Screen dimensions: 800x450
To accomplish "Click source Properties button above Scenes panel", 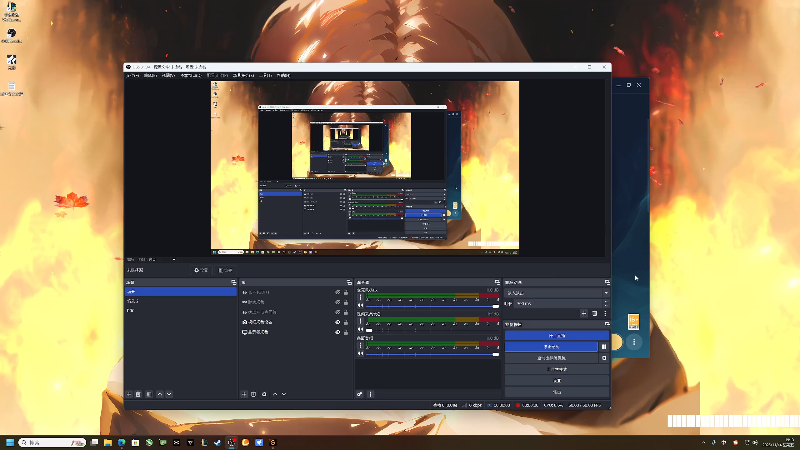I will pos(201,270).
